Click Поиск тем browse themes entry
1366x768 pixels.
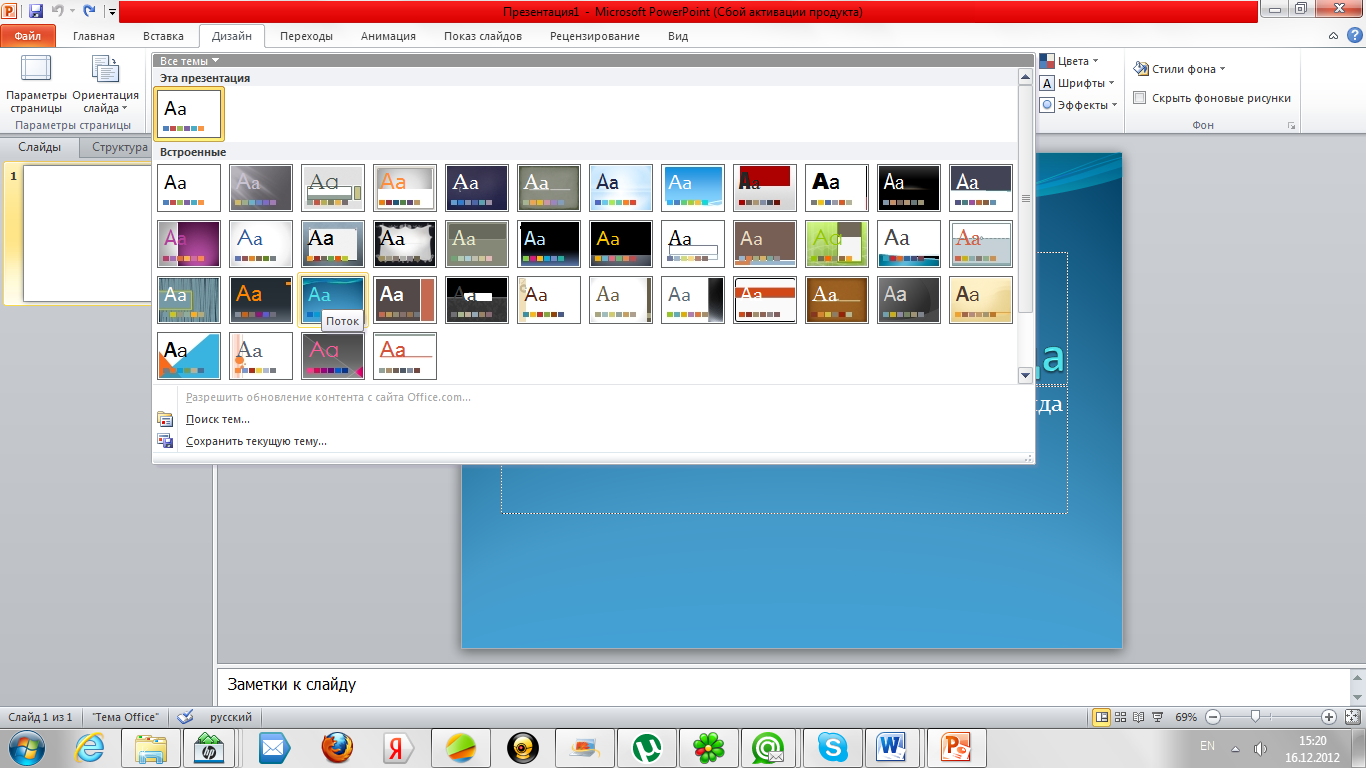point(218,419)
